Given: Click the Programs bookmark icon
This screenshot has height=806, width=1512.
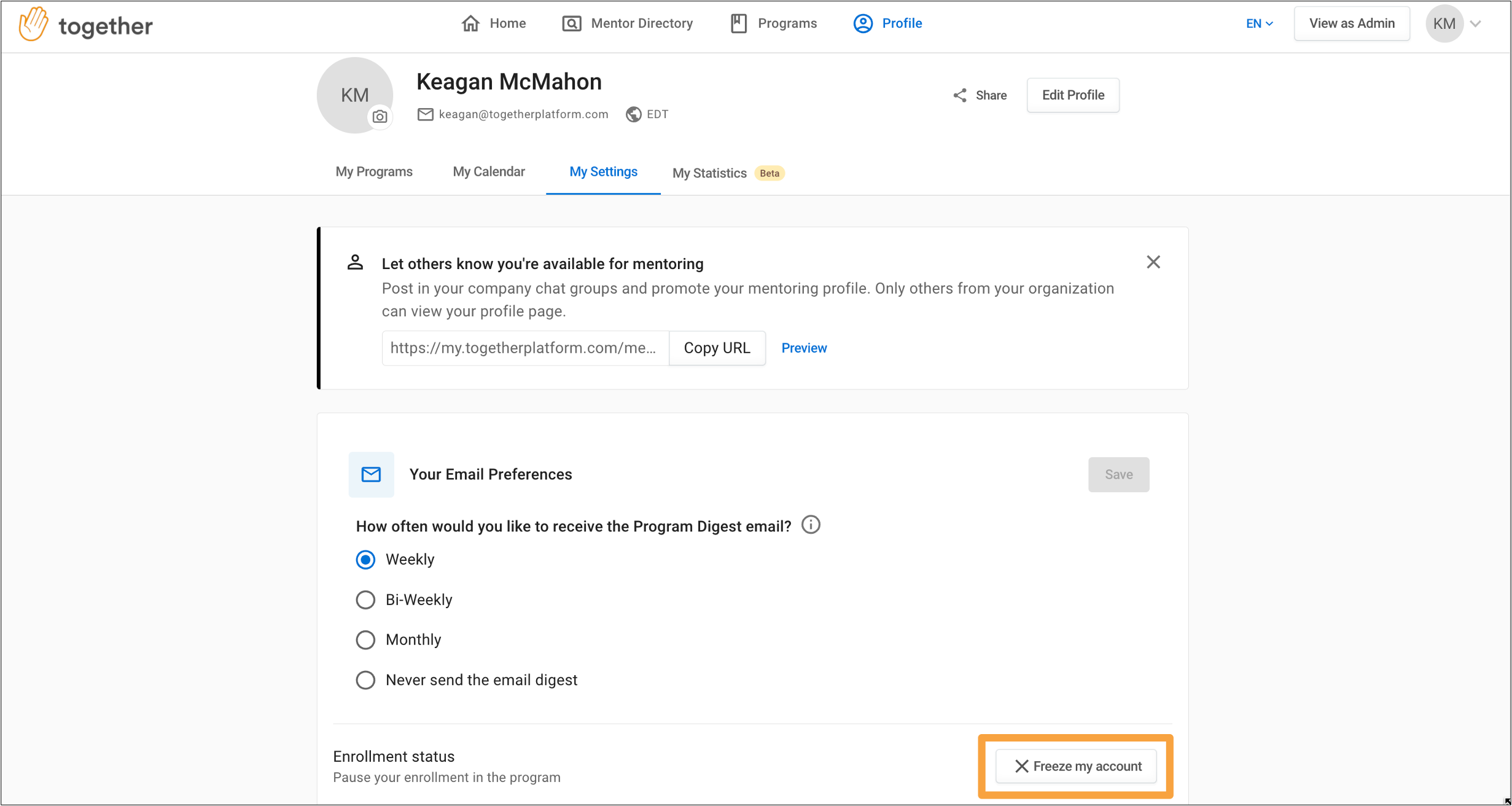Looking at the screenshot, I should (739, 23).
